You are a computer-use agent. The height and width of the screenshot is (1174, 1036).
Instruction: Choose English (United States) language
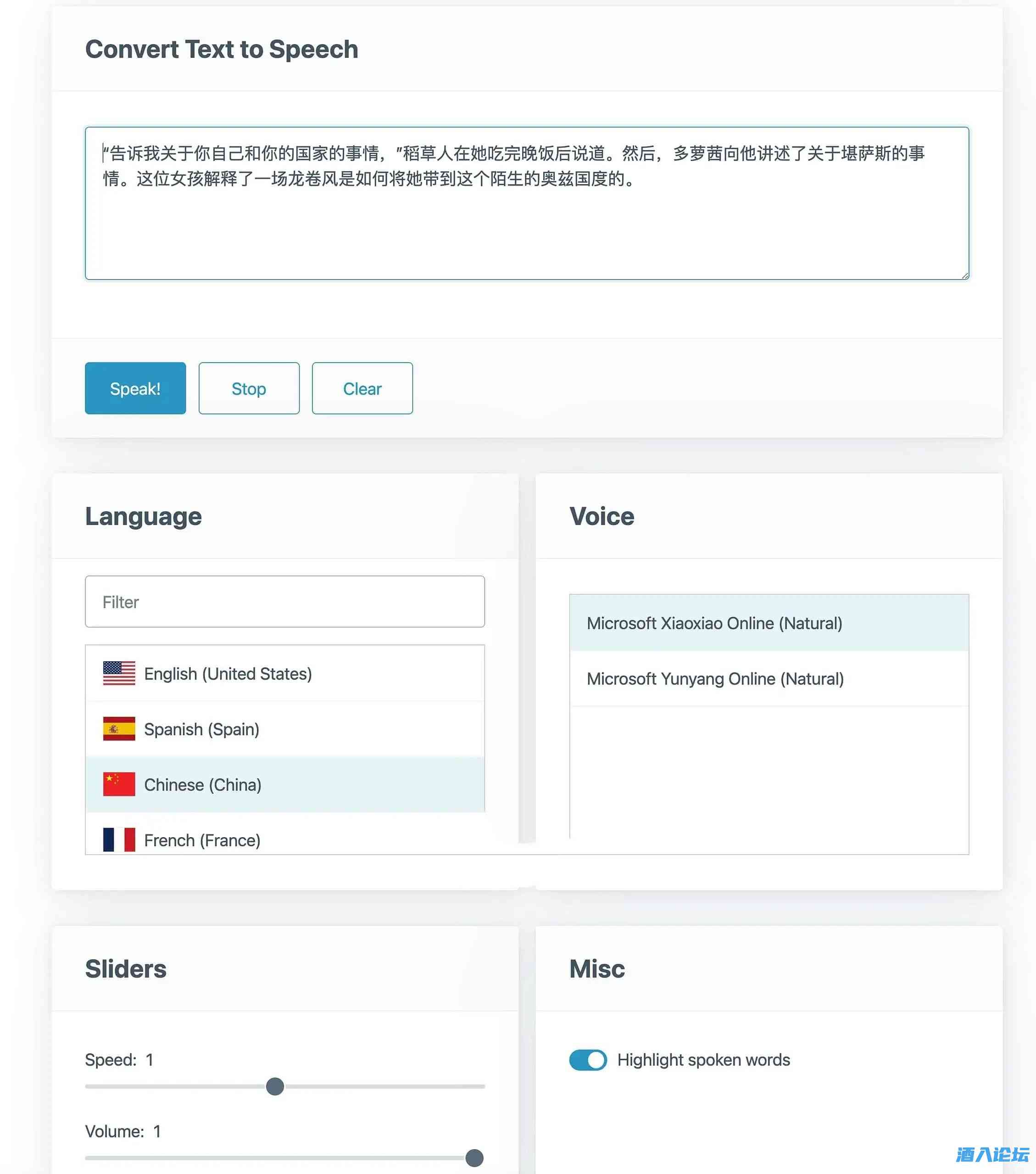(228, 674)
